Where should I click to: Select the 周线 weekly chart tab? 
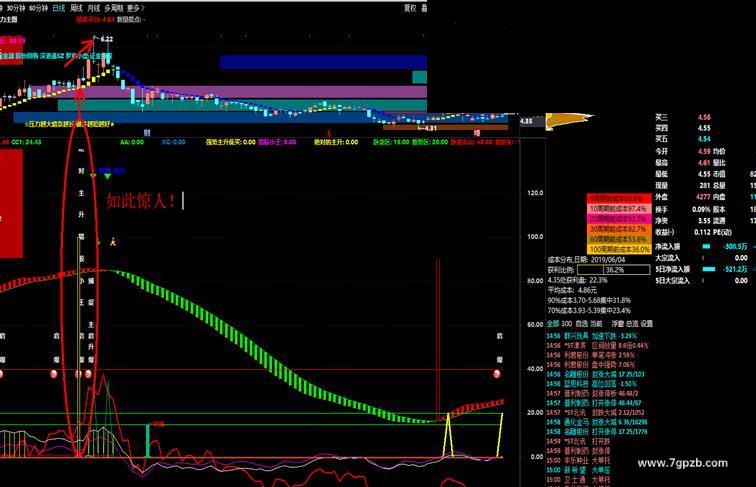click(x=76, y=8)
